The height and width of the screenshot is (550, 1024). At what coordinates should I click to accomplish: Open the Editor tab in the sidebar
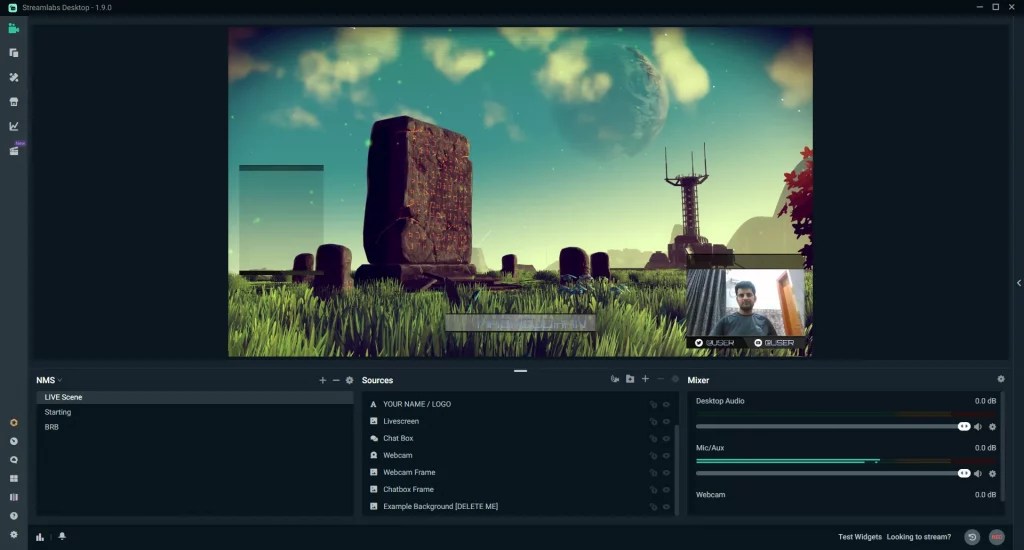[14, 29]
